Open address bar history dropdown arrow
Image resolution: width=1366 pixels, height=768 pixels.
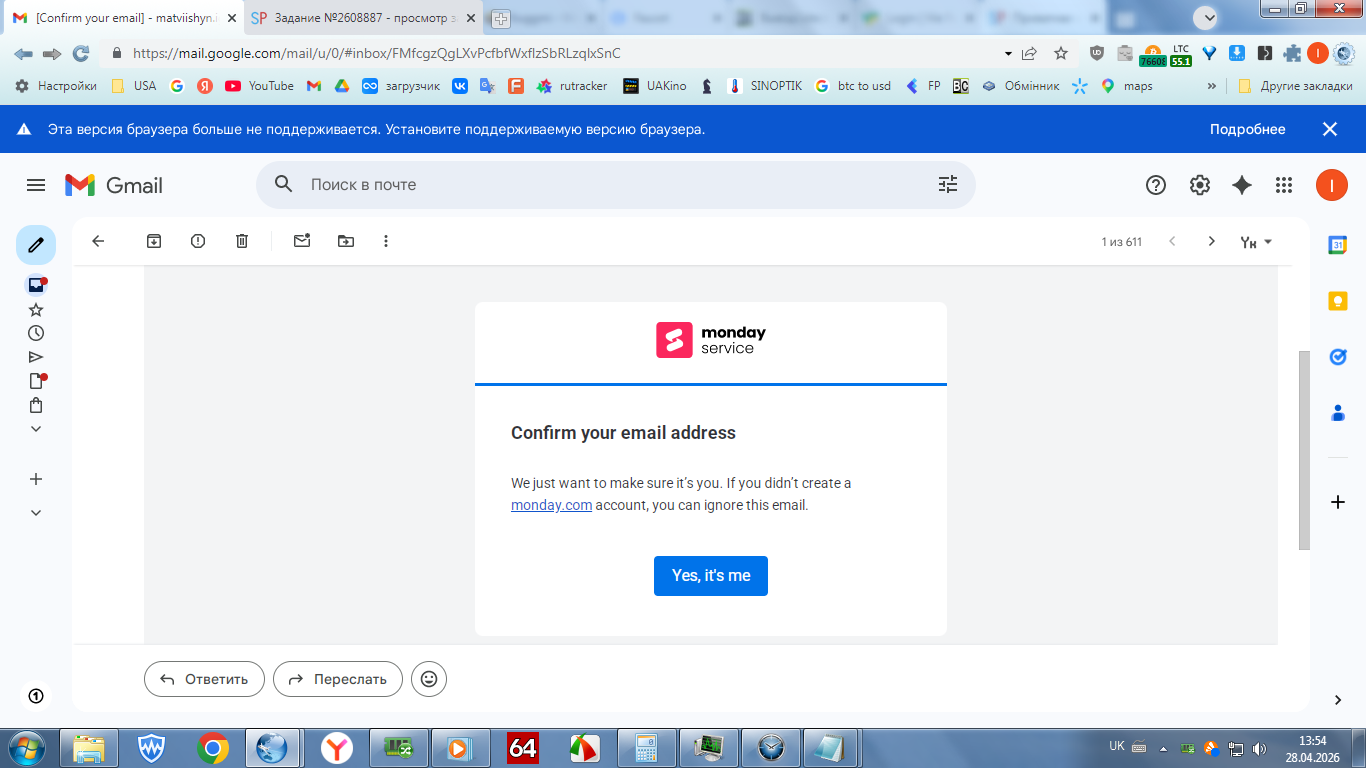pos(1008,54)
